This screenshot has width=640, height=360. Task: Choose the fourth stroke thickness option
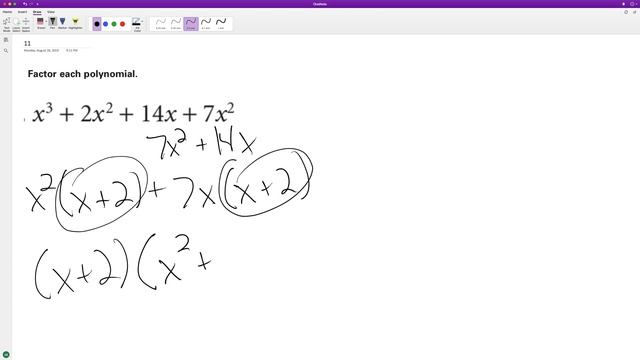coord(206,24)
